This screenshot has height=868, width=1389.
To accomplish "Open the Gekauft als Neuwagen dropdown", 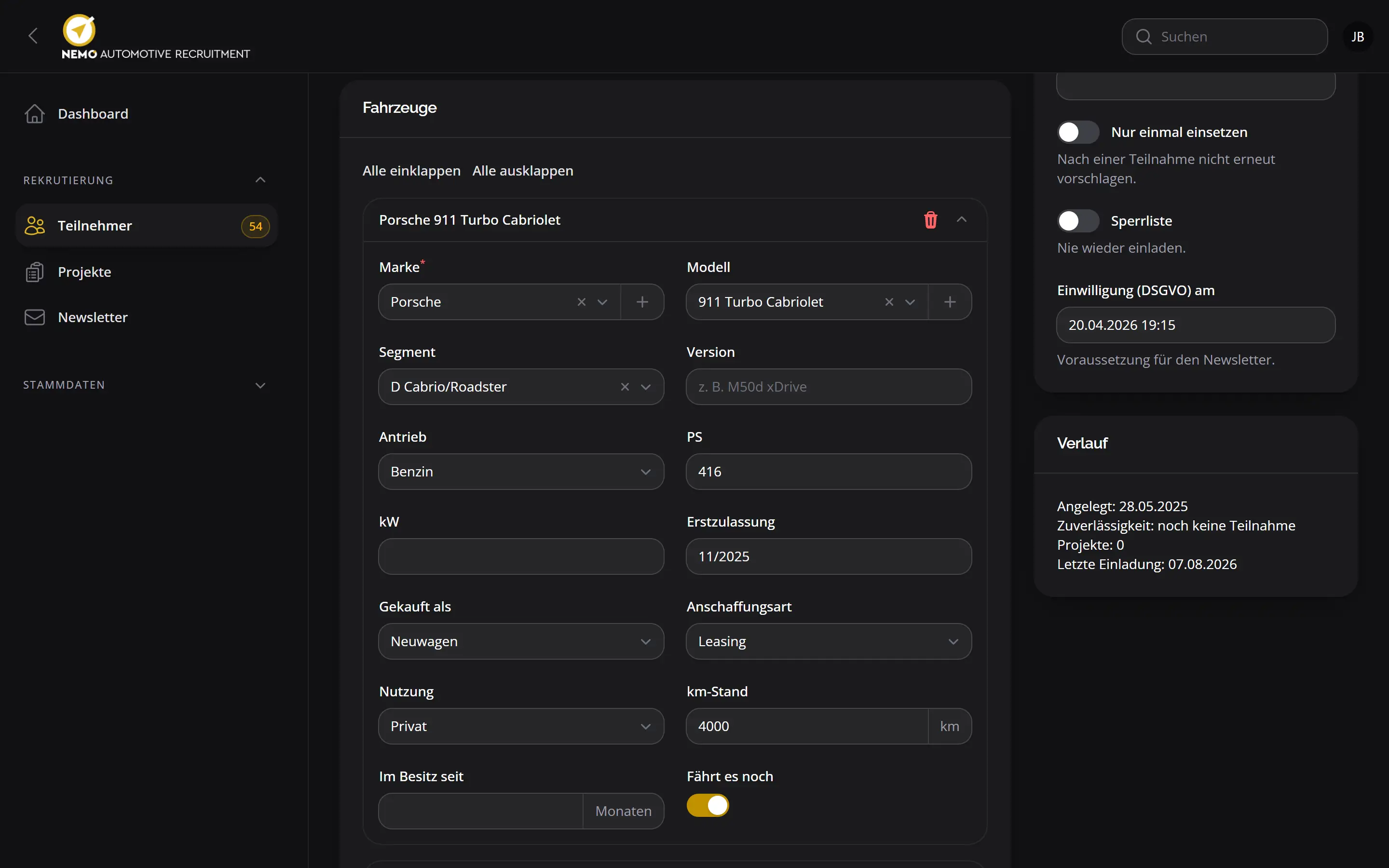I will pyautogui.click(x=521, y=641).
